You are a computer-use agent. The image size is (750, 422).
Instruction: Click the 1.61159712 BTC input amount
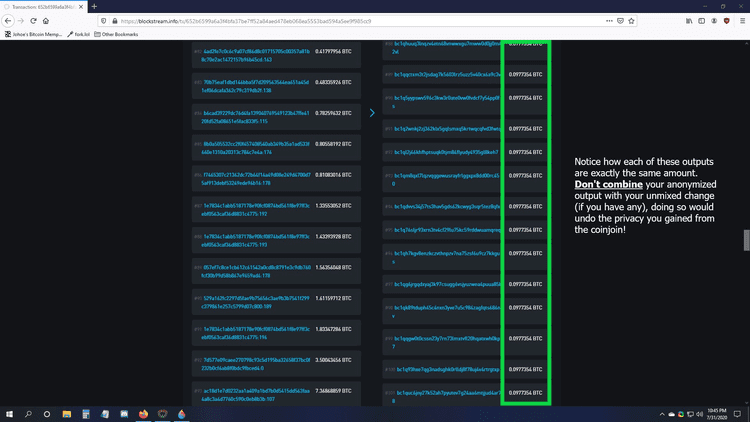[333, 299]
